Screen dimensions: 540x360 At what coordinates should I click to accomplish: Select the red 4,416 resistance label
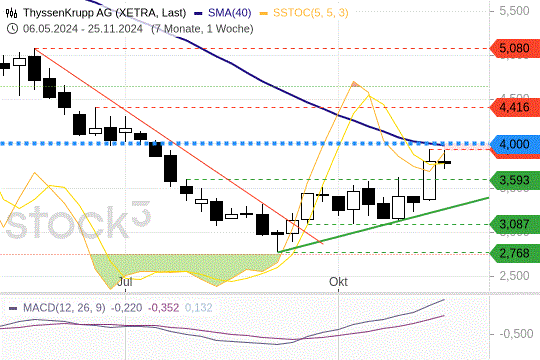pyautogui.click(x=515, y=107)
